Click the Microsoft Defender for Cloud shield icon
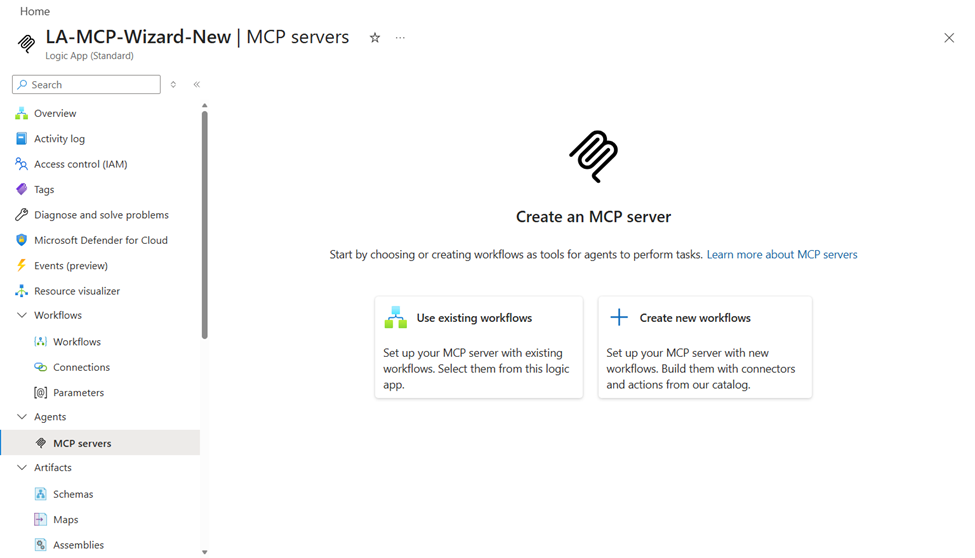The width and height of the screenshot is (975, 558). (x=22, y=240)
